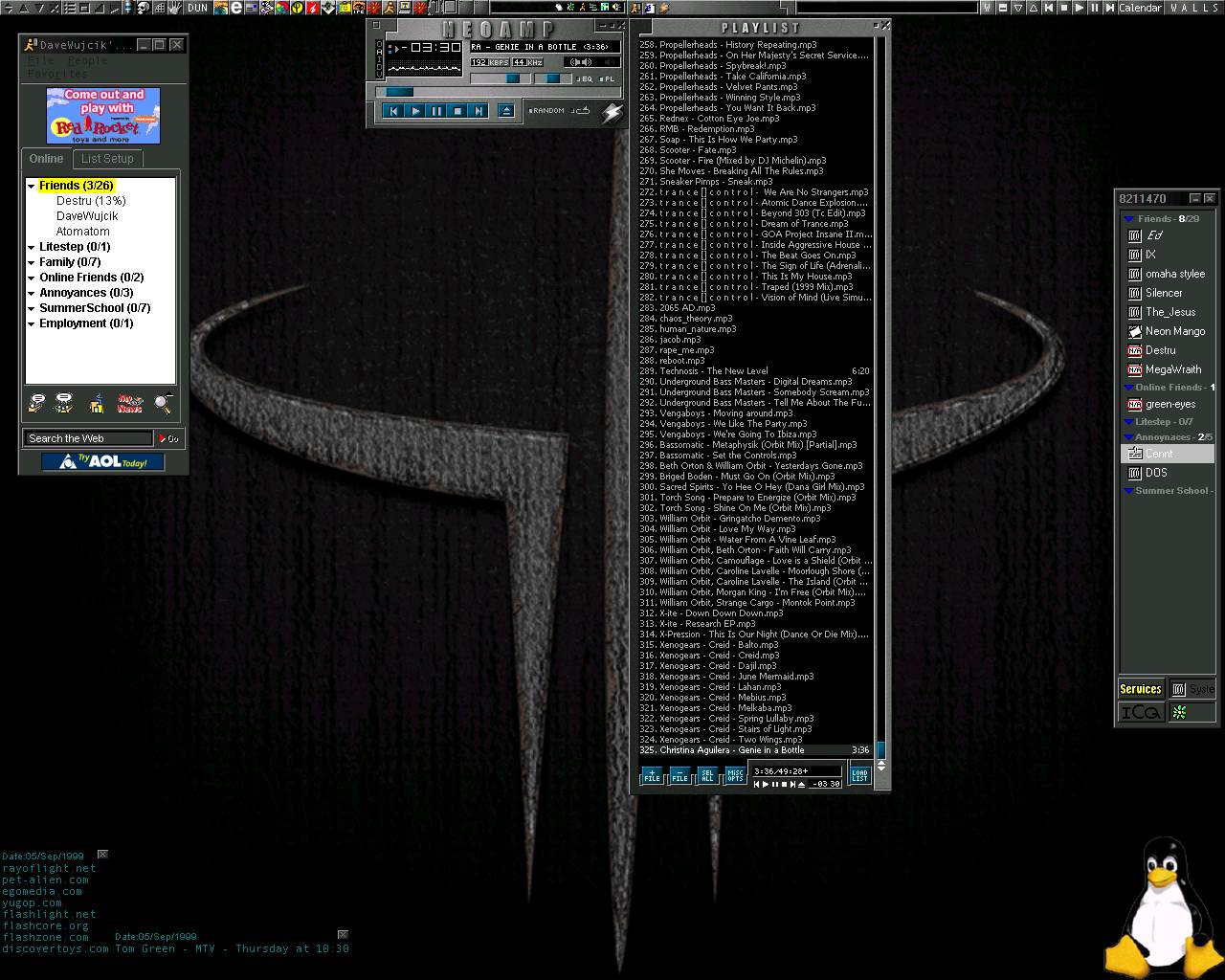Adjust the NeoAmp balance slider
This screenshot has height=980, width=1225.
552,78
